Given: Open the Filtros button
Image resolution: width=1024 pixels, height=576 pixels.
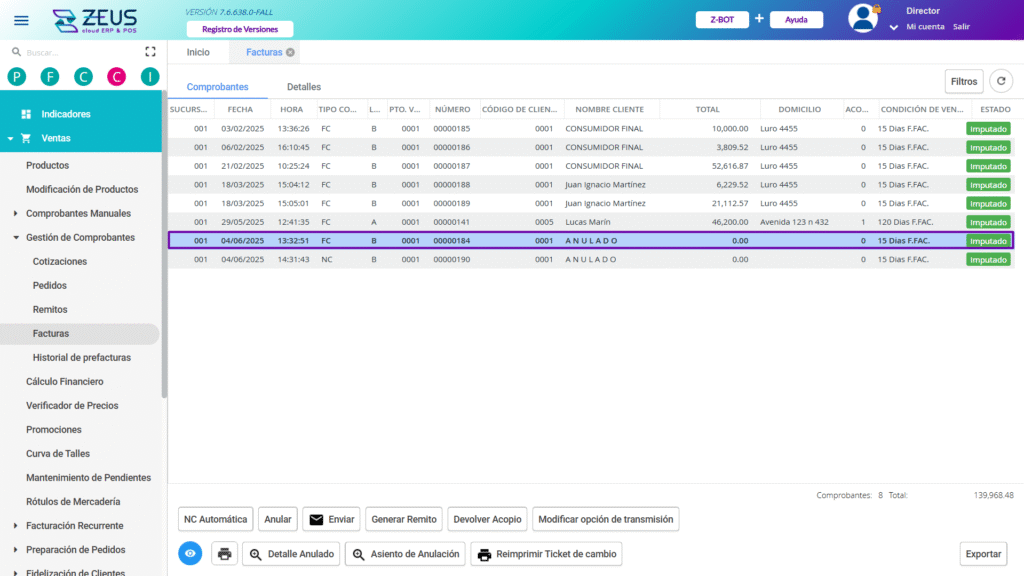Looking at the screenshot, I should tap(964, 82).
